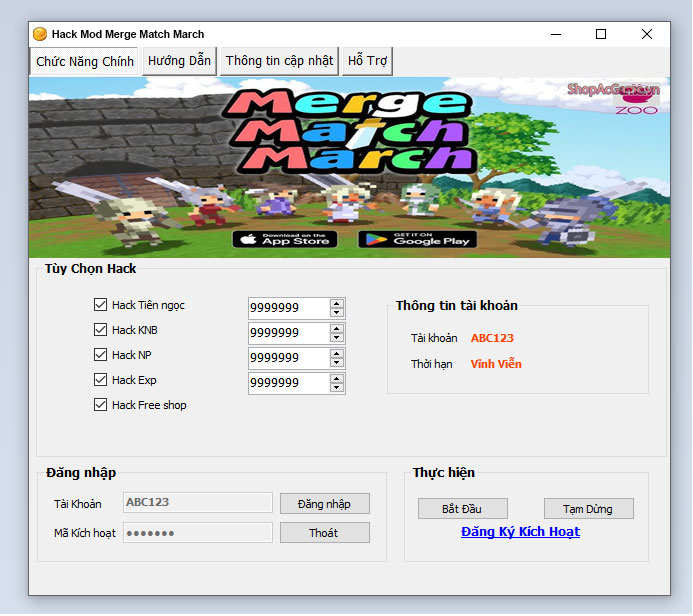Increase the Hack KNB value with up arrow
This screenshot has height=616, width=693.
pos(337,328)
